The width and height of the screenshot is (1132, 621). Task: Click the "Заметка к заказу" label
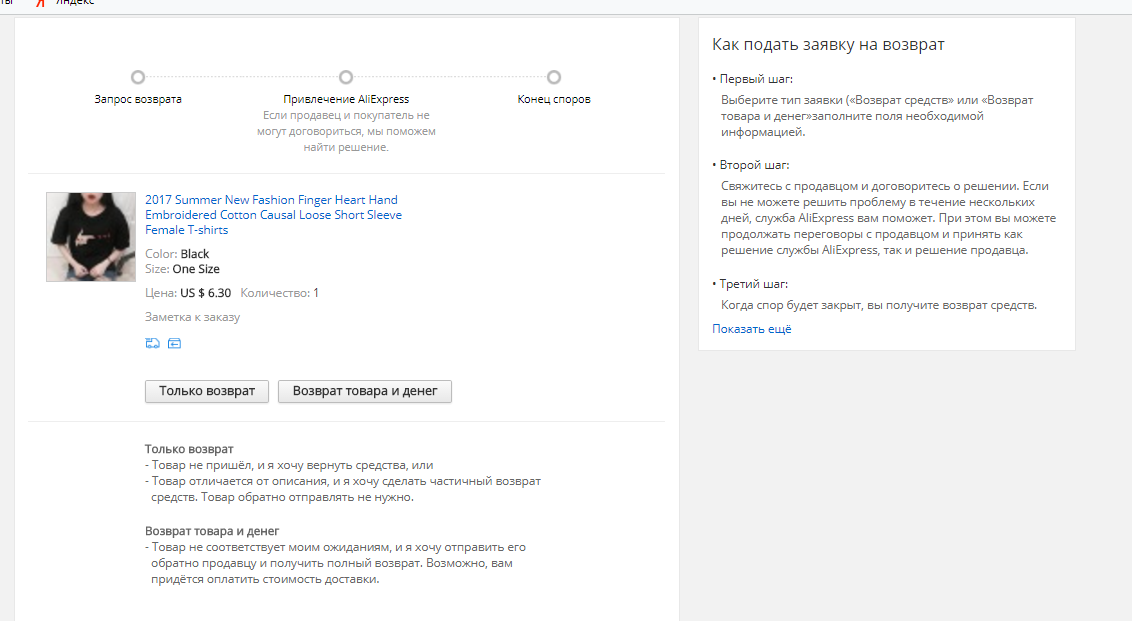[192, 317]
